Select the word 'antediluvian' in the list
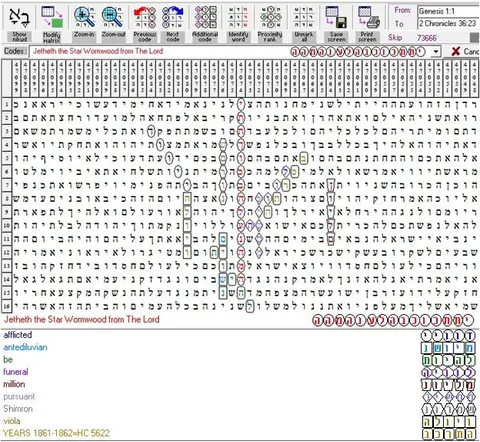 point(25,347)
